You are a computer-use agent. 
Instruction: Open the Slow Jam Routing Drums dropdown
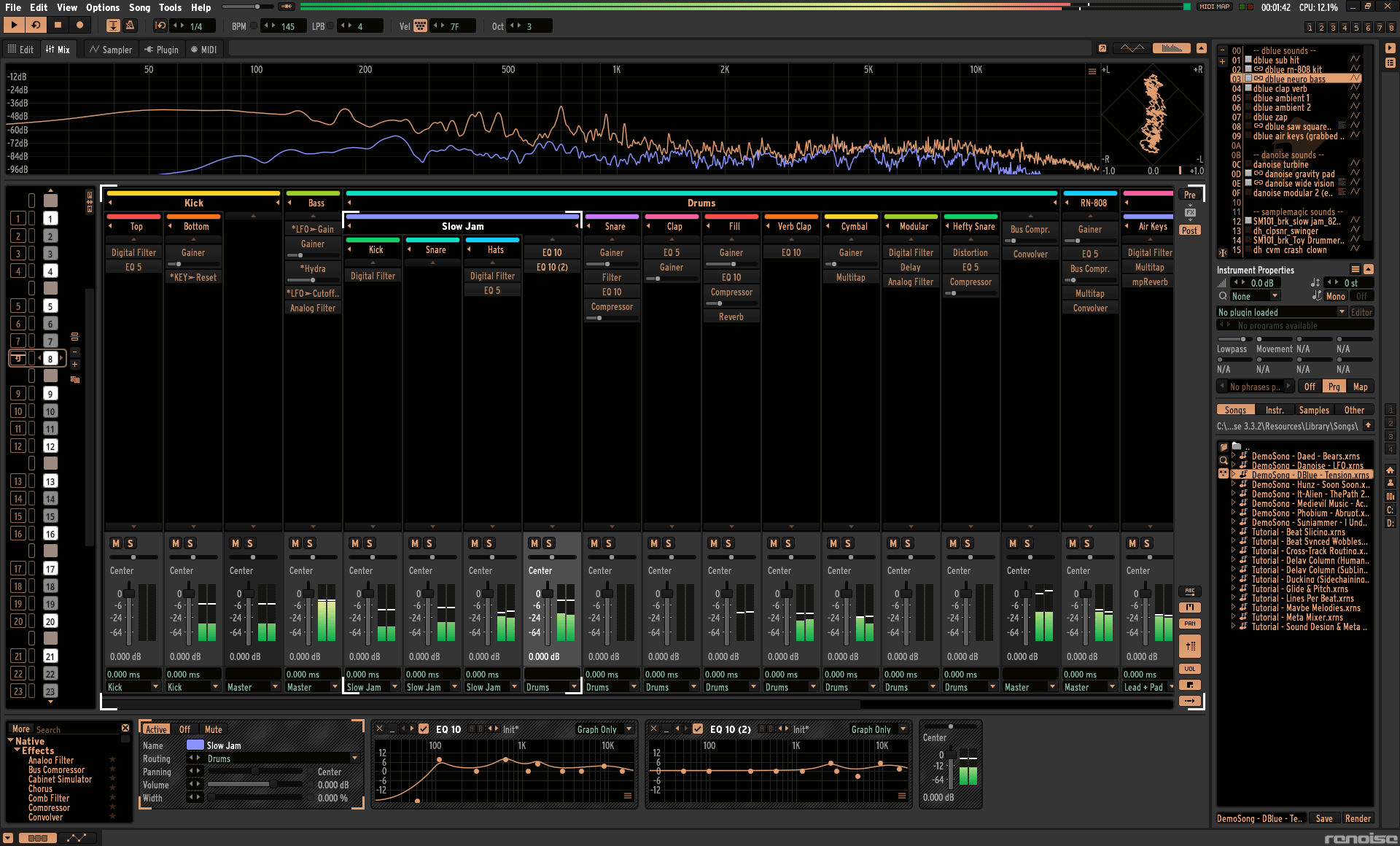pos(283,758)
